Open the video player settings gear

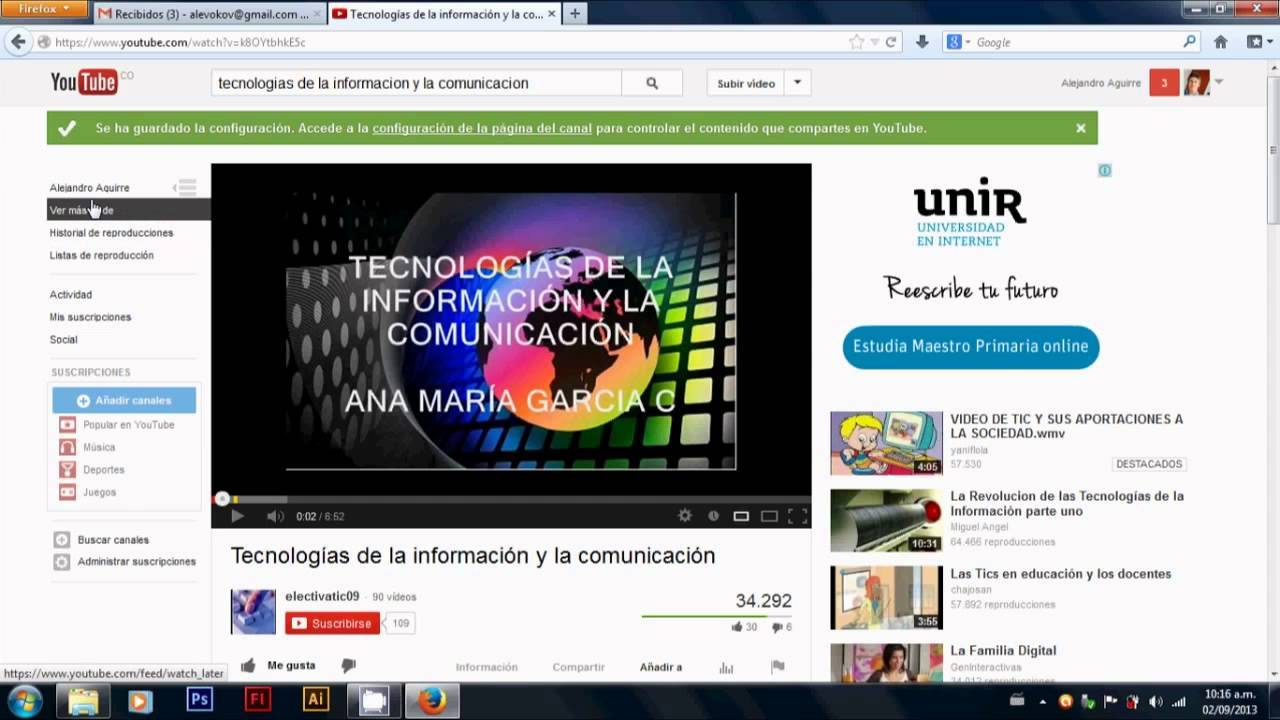pyautogui.click(x=685, y=516)
